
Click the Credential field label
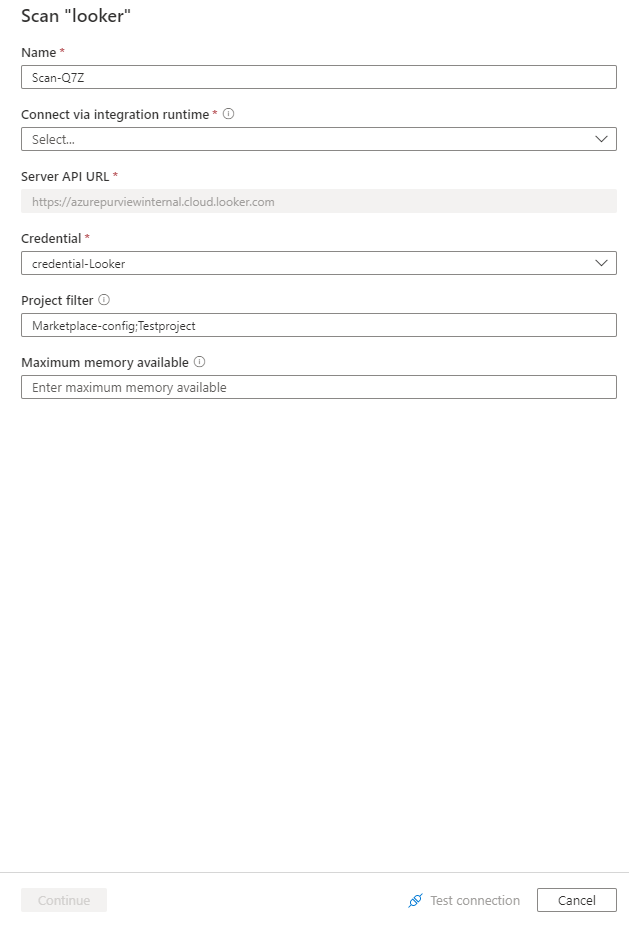pos(52,239)
